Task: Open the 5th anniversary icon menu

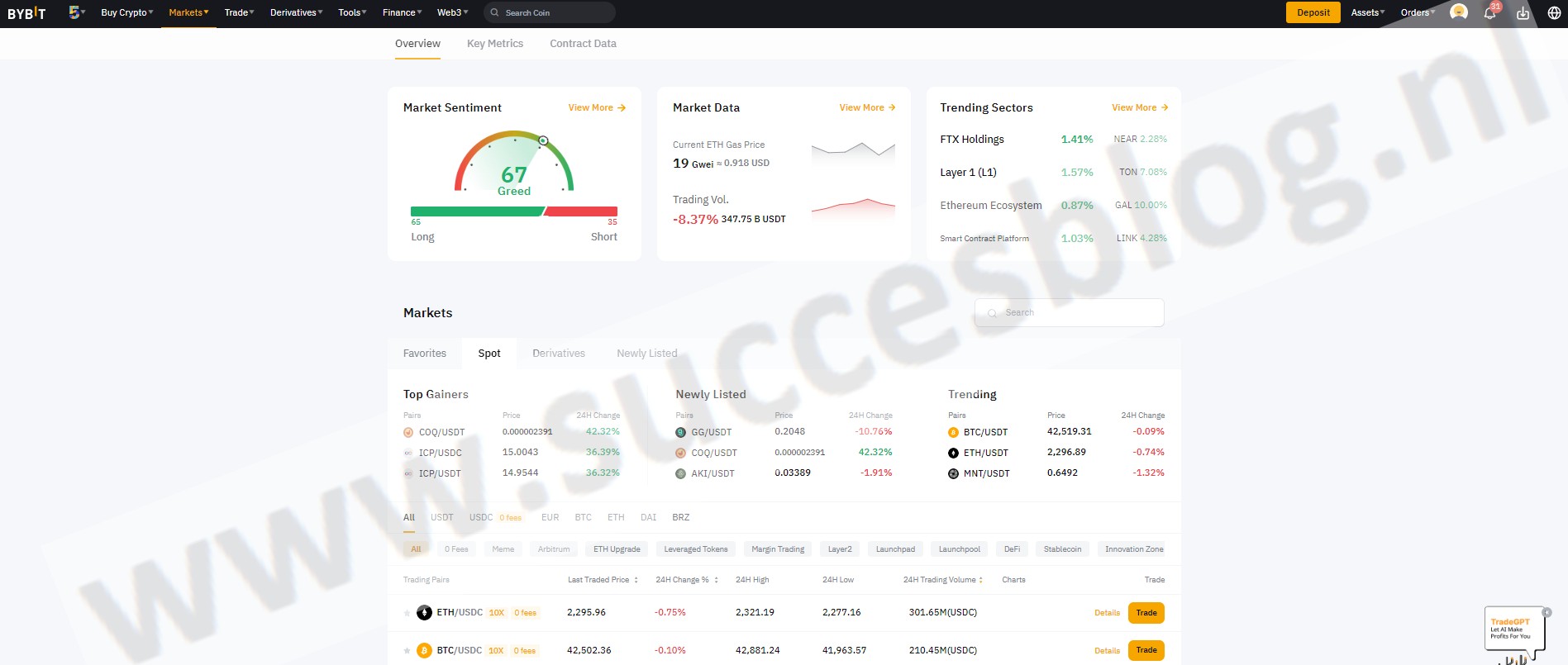Action: 75,12
